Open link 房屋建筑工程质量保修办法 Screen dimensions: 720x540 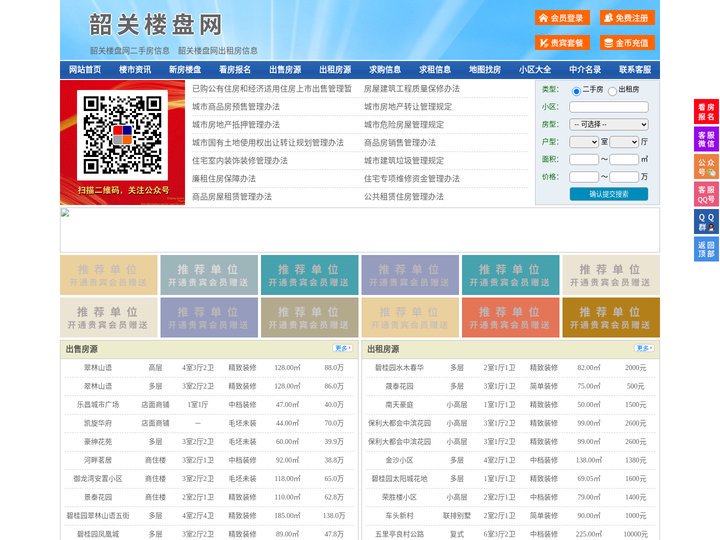412,89
